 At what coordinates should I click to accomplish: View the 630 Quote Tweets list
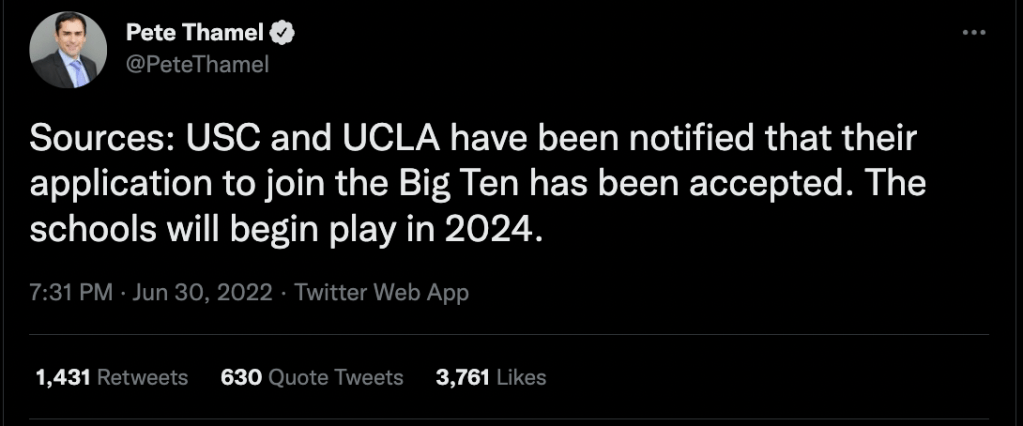311,377
